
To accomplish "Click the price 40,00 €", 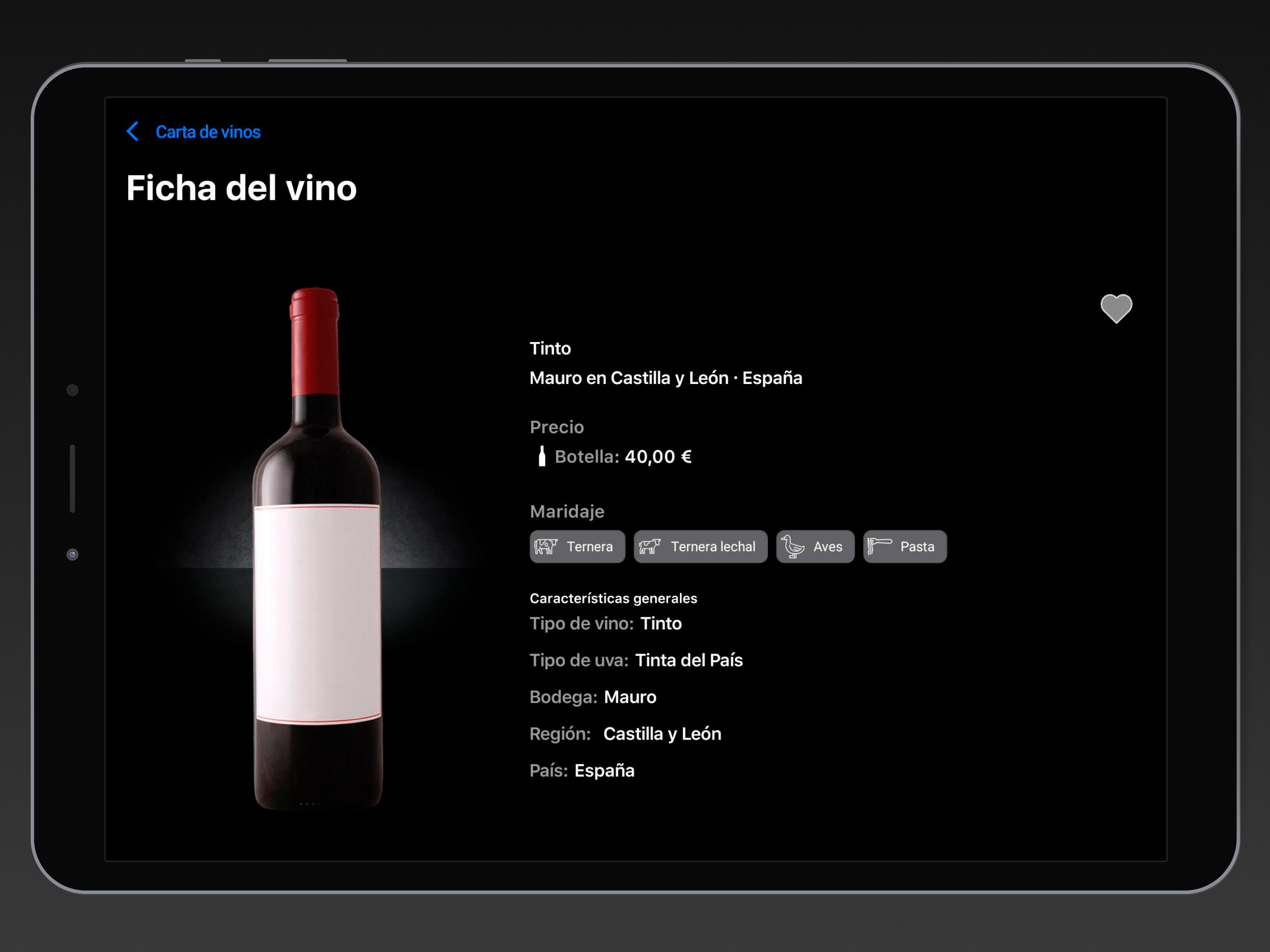I will click(x=658, y=456).
